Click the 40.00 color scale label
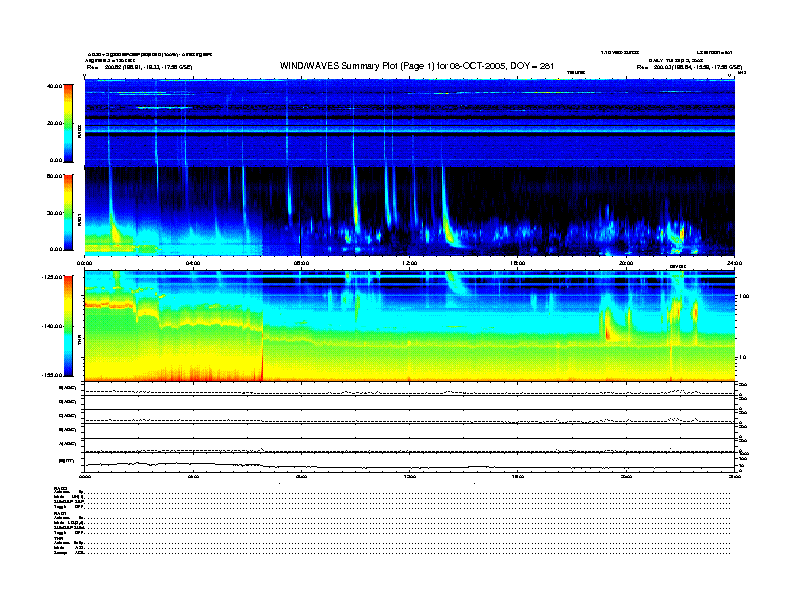This screenshot has height=612, width=792. [54, 86]
